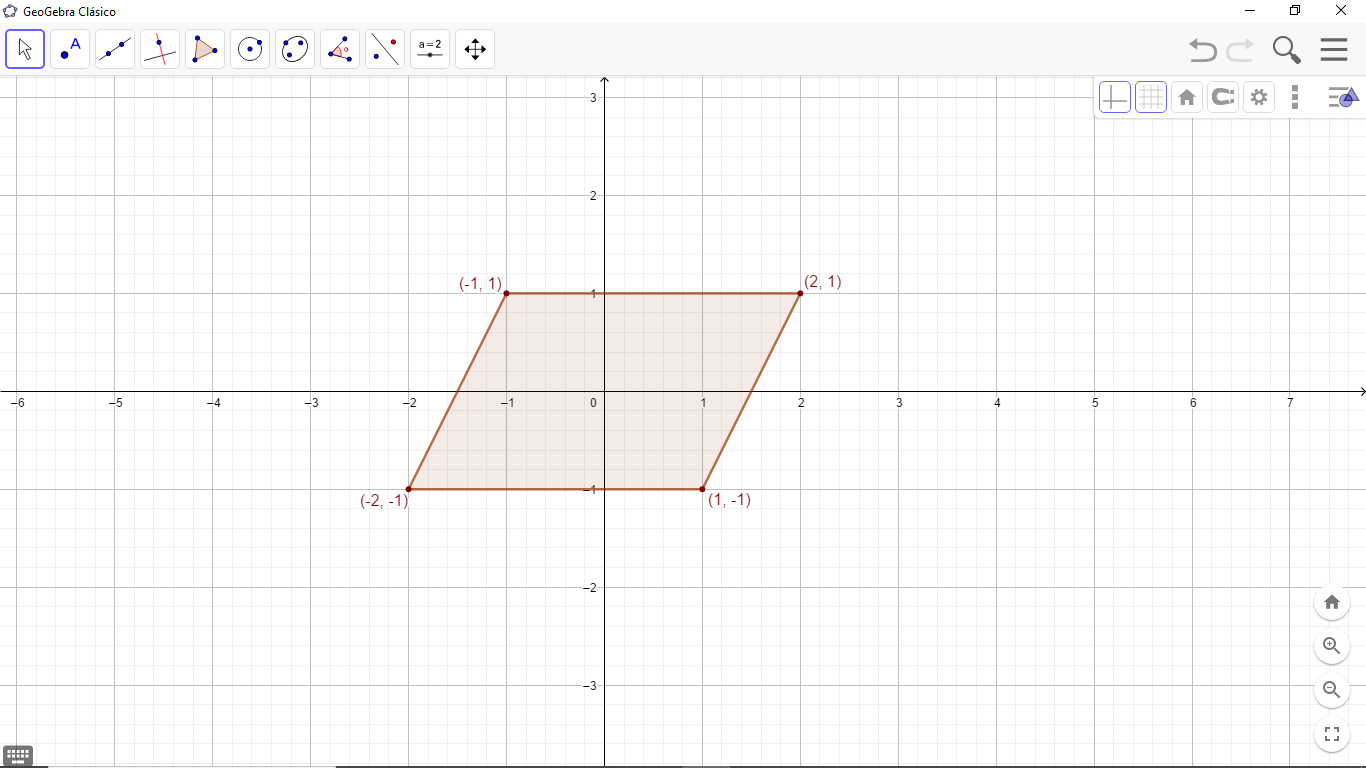Open the virtual keyboard button
The width and height of the screenshot is (1366, 768).
18,755
